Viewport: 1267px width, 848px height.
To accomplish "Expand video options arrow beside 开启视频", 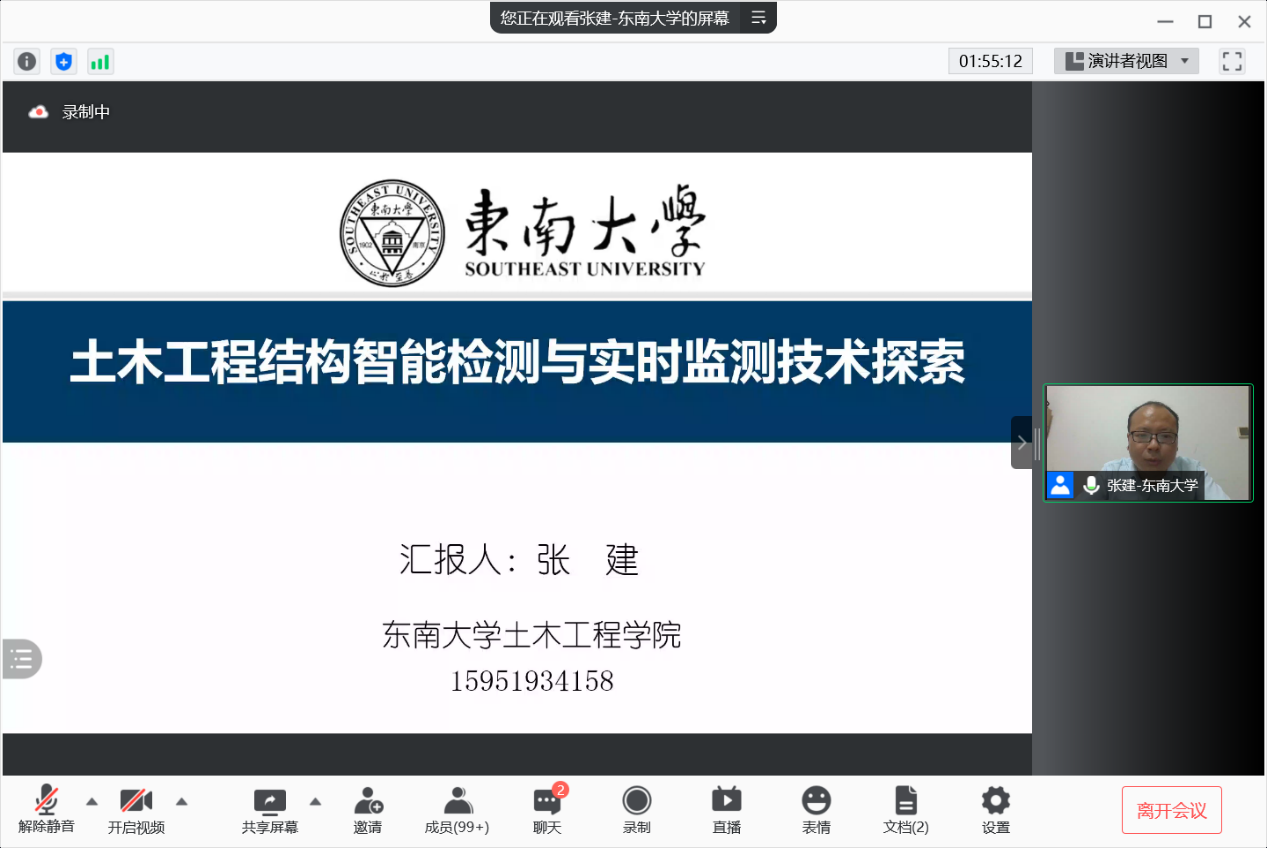I will click(182, 801).
